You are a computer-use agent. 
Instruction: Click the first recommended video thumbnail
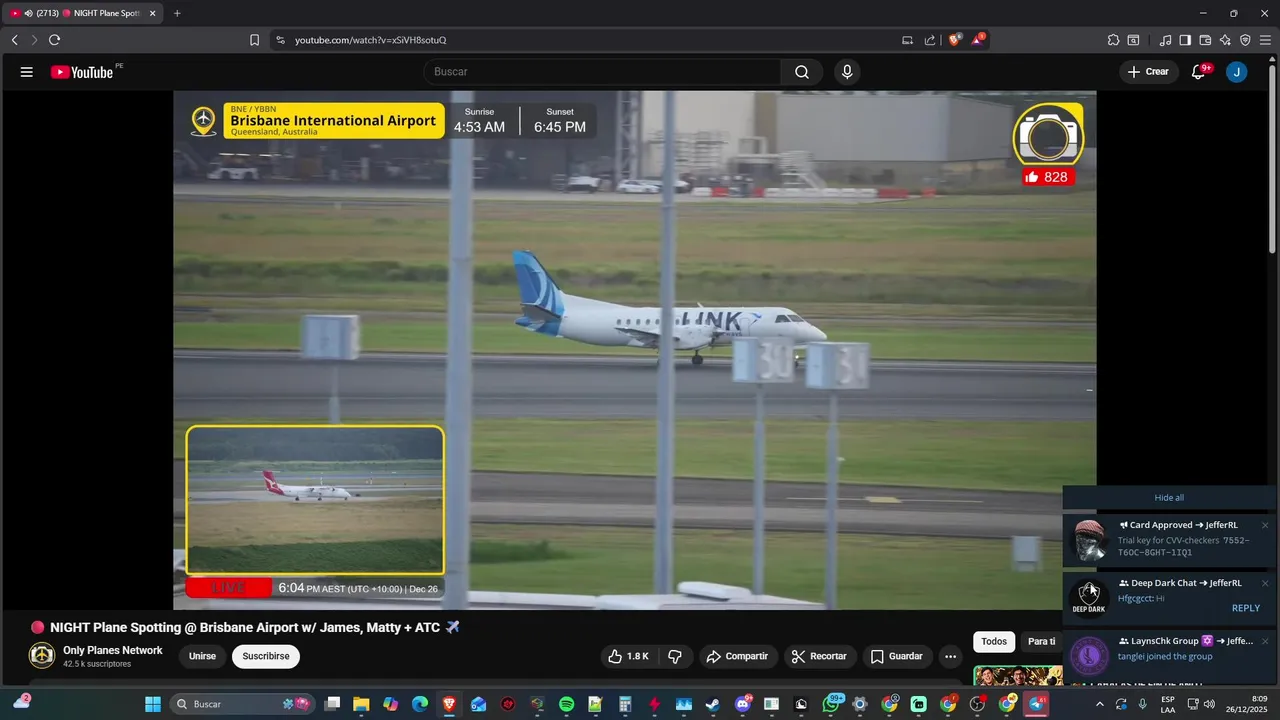(x=1018, y=675)
